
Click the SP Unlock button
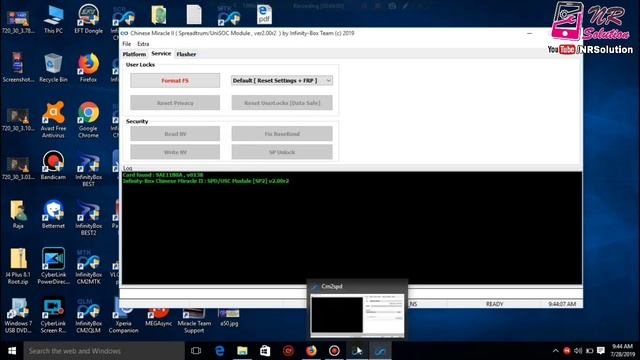pos(282,152)
